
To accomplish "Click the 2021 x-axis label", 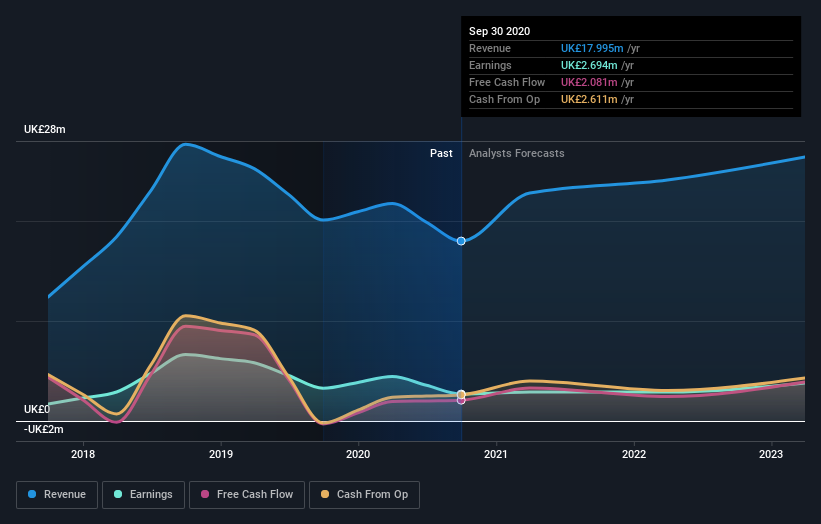I will [x=496, y=454].
